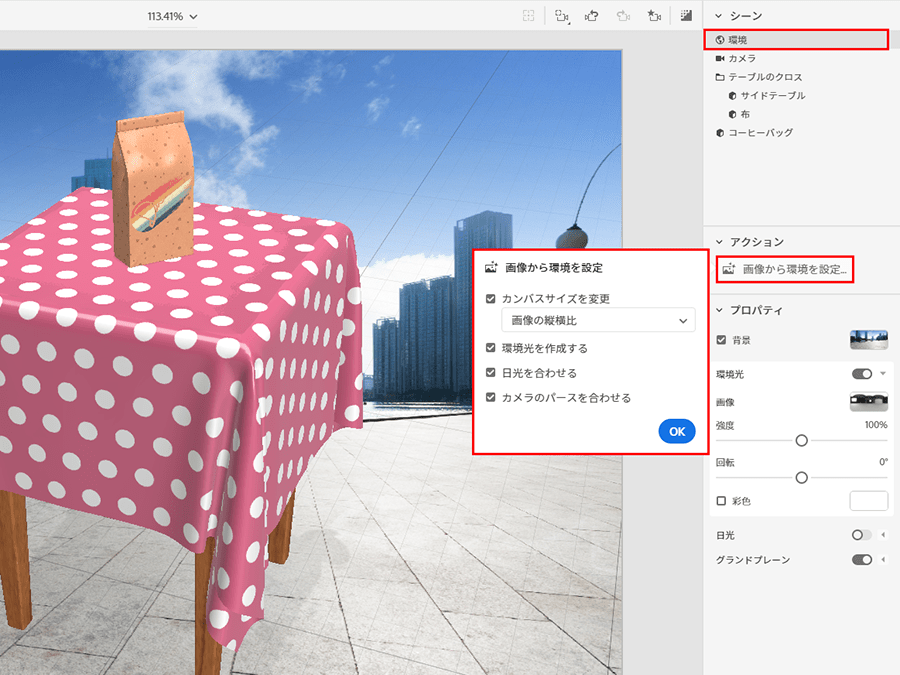This screenshot has width=900, height=675.
Task: Select the 環境 item in scene list
Action: (x=796, y=40)
